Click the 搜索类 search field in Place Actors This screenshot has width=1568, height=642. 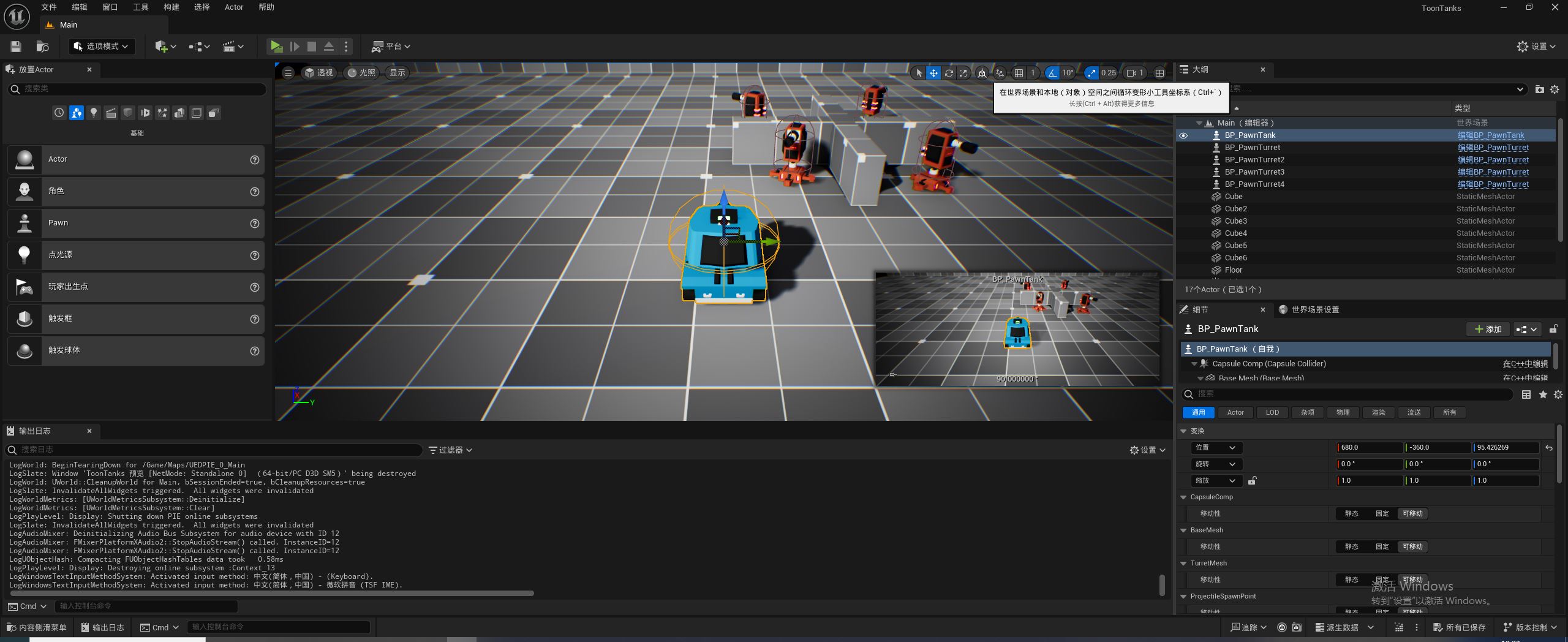(x=137, y=89)
